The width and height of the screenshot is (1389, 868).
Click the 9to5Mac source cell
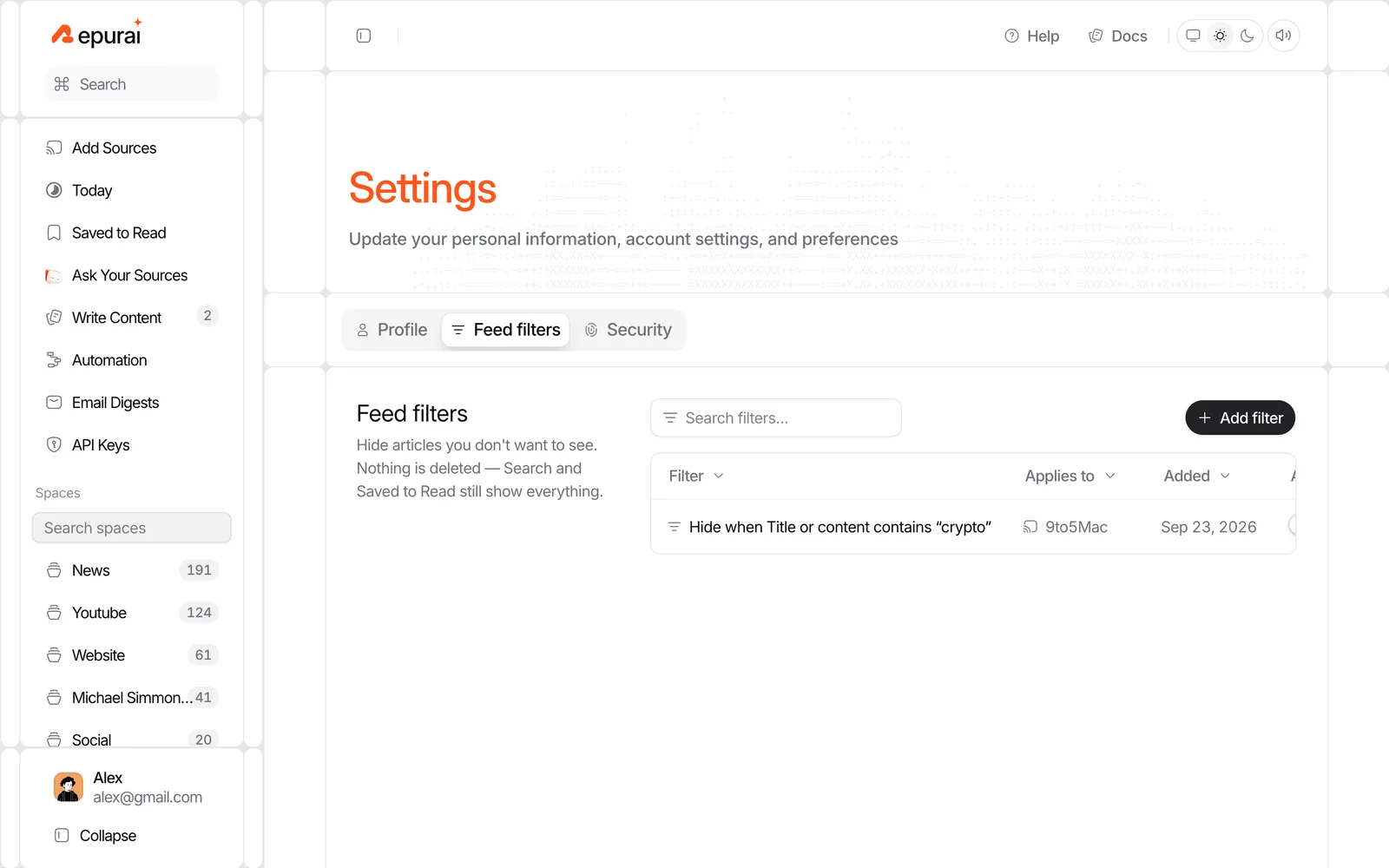tap(1065, 527)
